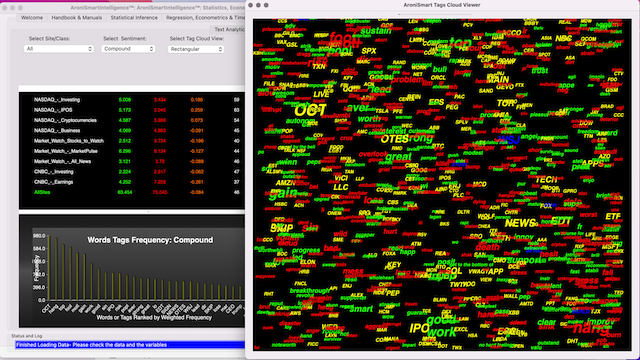
Task: Click the yellow MCD tag
Action: (480, 184)
